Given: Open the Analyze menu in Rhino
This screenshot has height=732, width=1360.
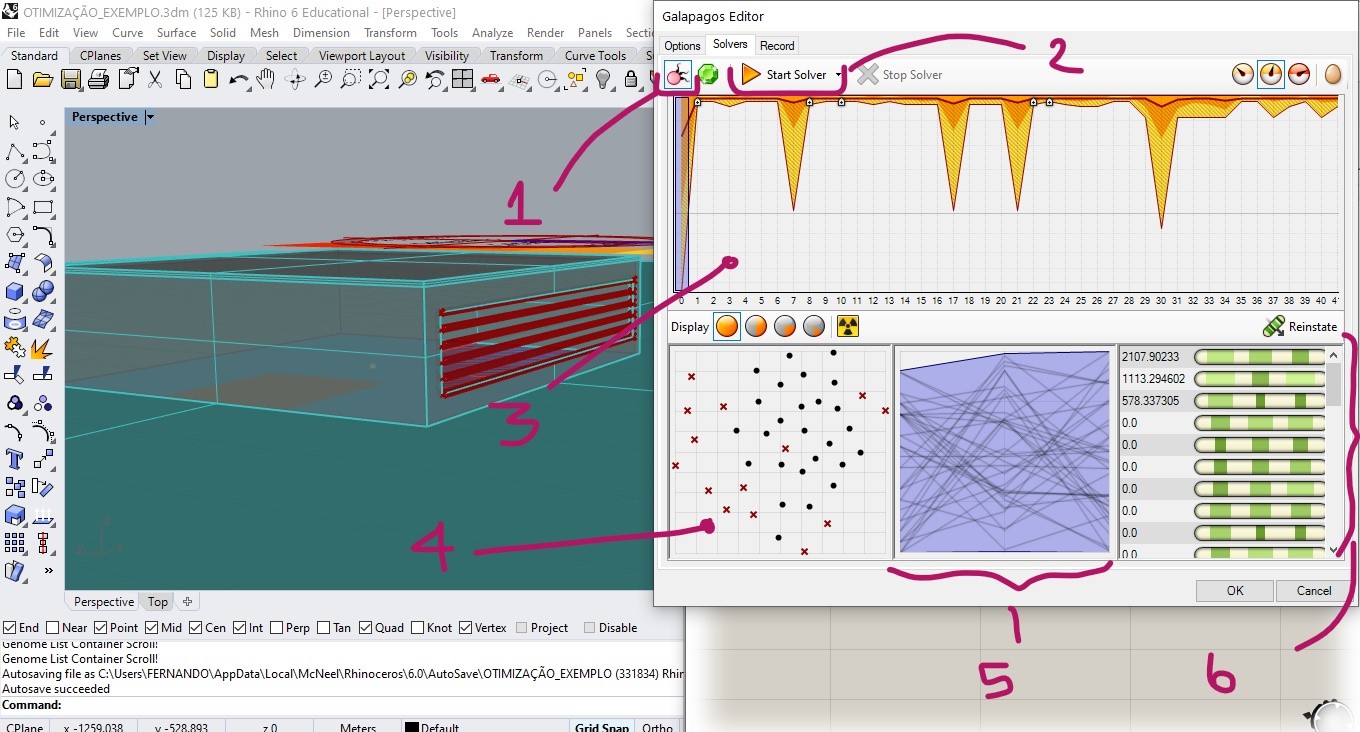Looking at the screenshot, I should coord(492,33).
